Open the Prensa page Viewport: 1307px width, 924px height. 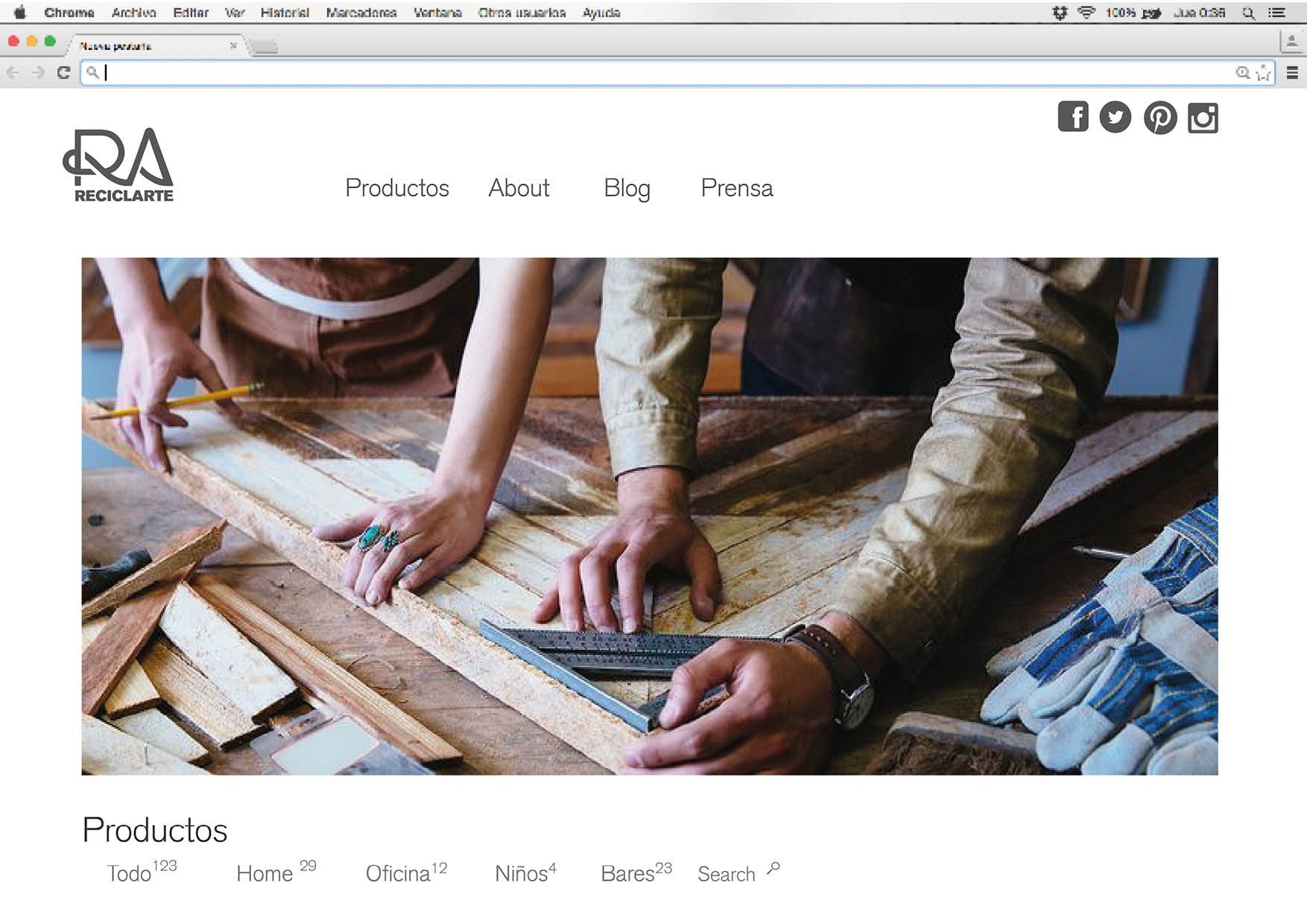[737, 188]
